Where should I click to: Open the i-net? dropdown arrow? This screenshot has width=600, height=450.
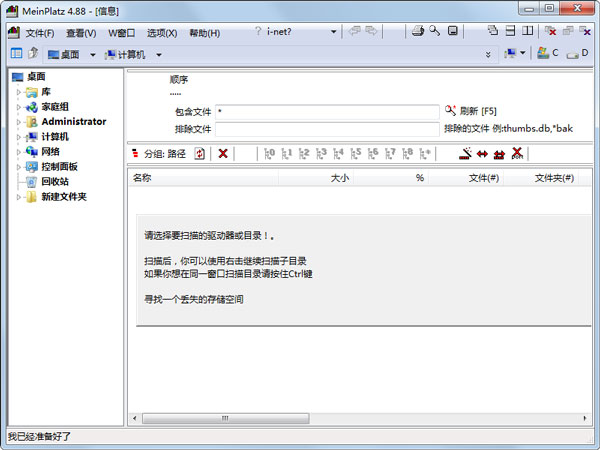pos(334,32)
